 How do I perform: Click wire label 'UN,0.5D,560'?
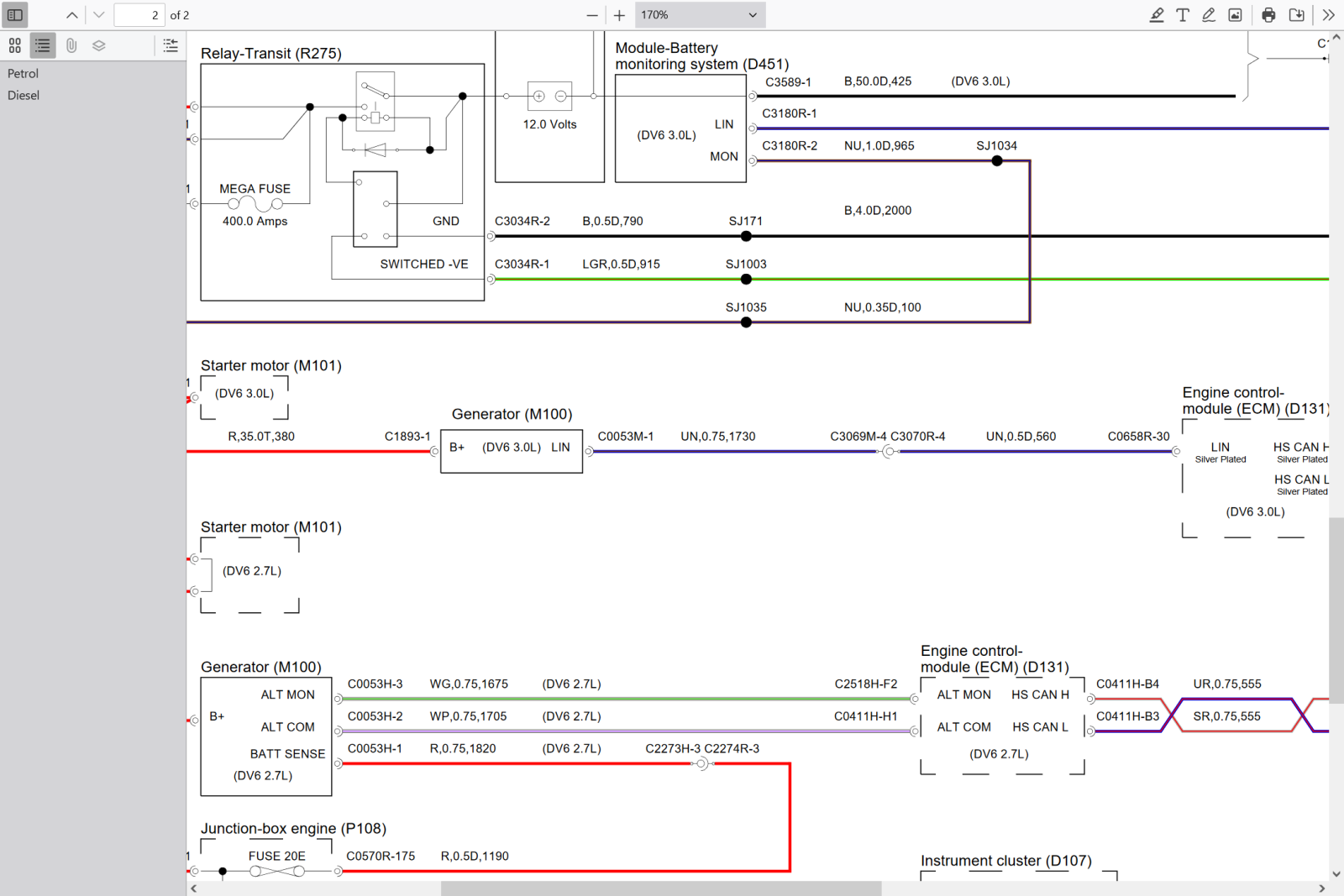coord(1021,437)
